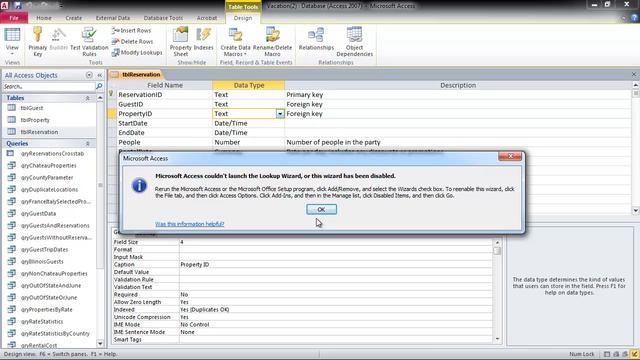The width and height of the screenshot is (640, 360).
Task: Open the Acrobat tab
Action: [x=207, y=18]
